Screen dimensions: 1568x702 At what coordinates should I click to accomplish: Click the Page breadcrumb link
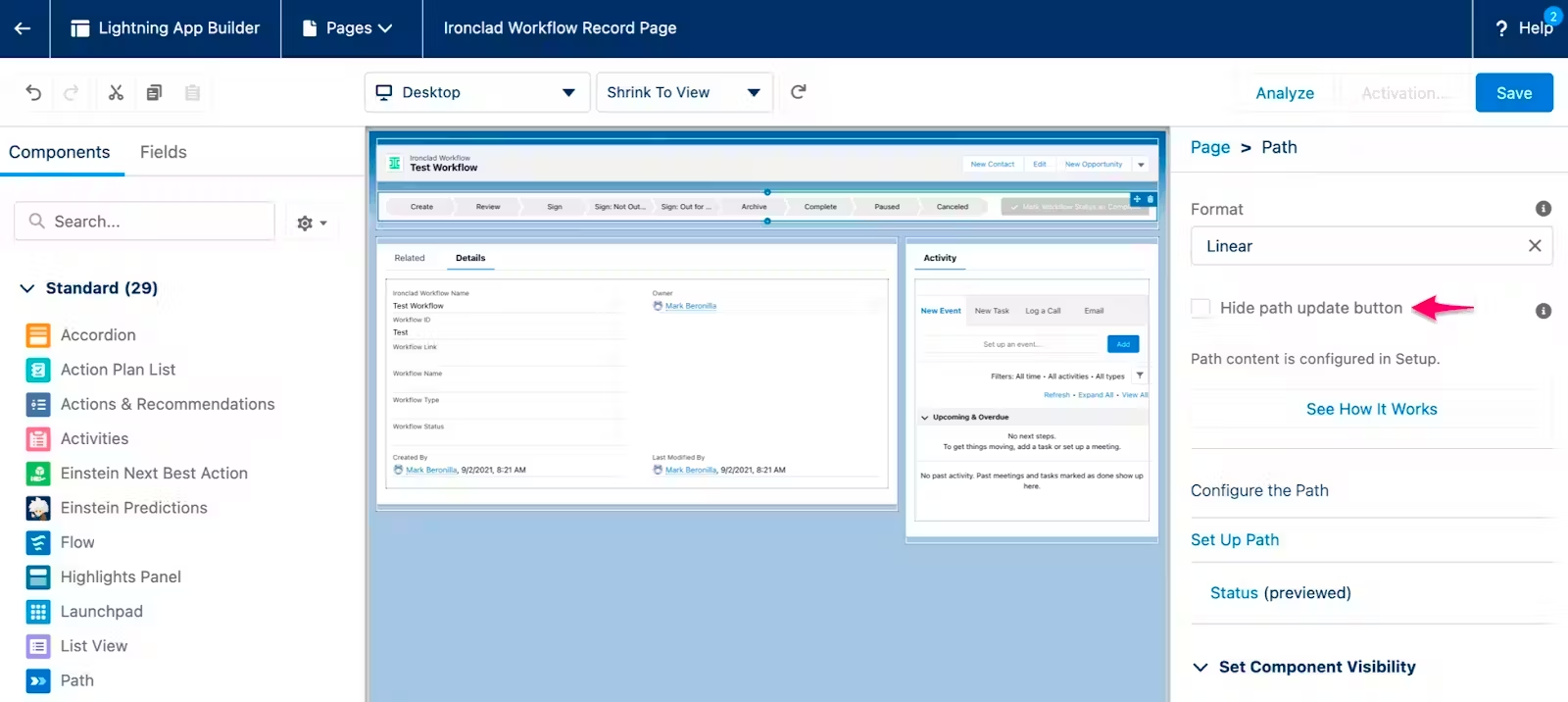1210,147
